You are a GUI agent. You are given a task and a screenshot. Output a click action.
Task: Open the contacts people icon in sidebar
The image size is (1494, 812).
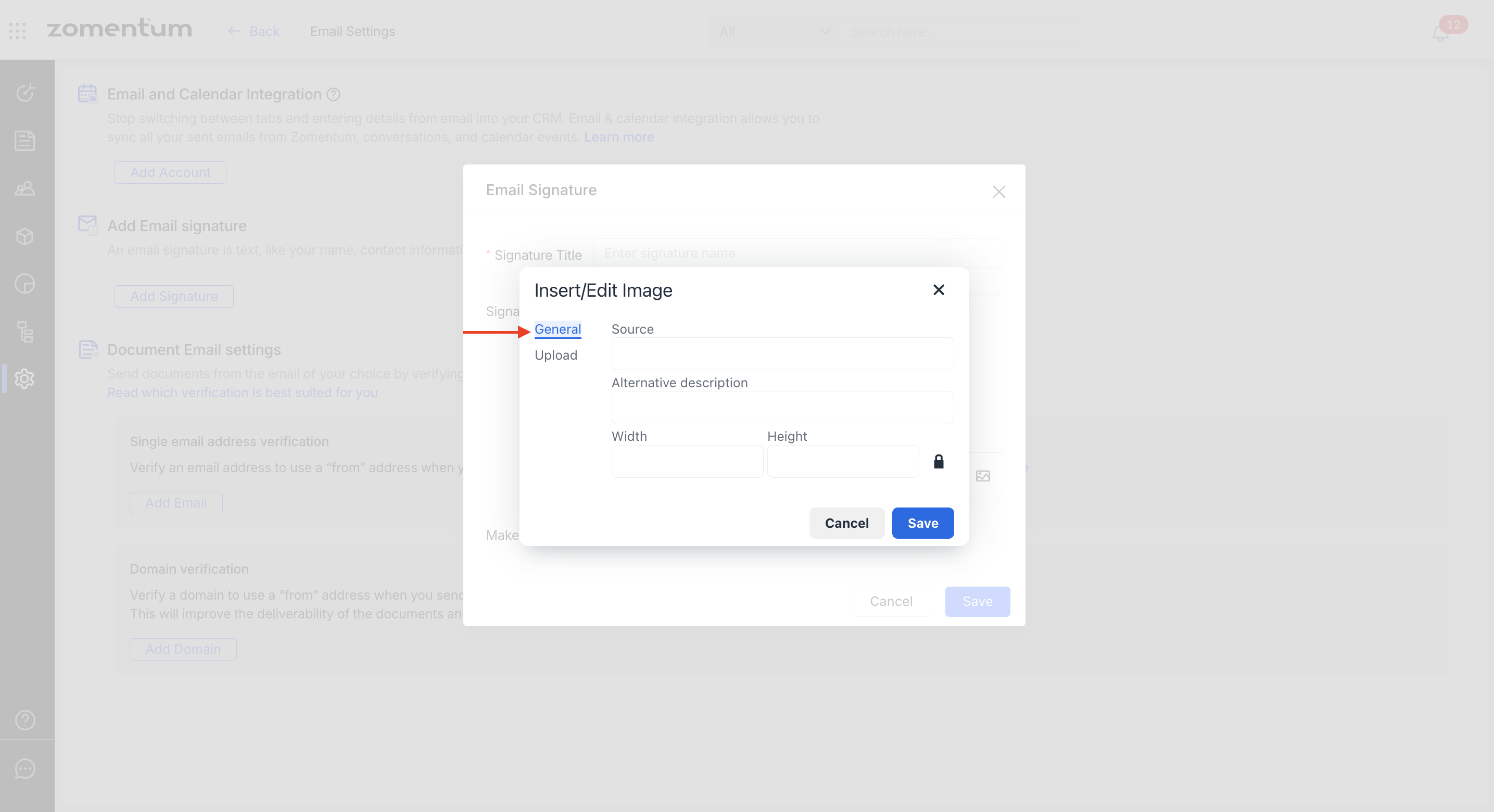point(25,188)
